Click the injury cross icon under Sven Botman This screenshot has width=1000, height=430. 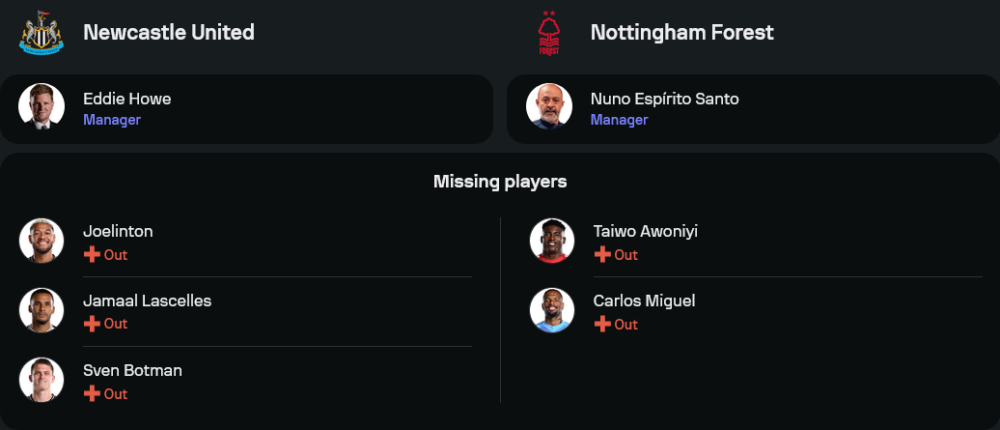pos(91,394)
